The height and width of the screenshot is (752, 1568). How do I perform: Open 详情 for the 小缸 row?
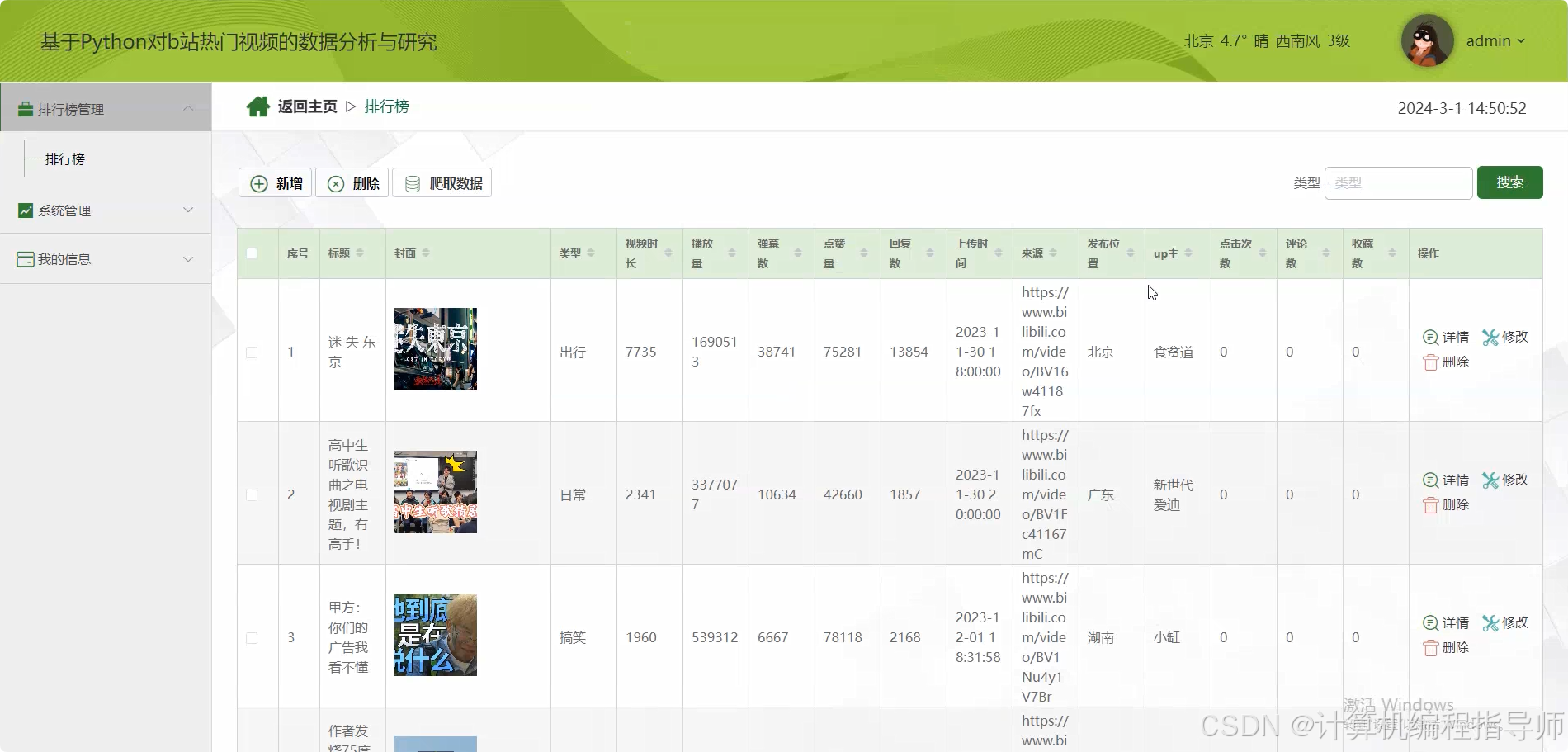1446,622
